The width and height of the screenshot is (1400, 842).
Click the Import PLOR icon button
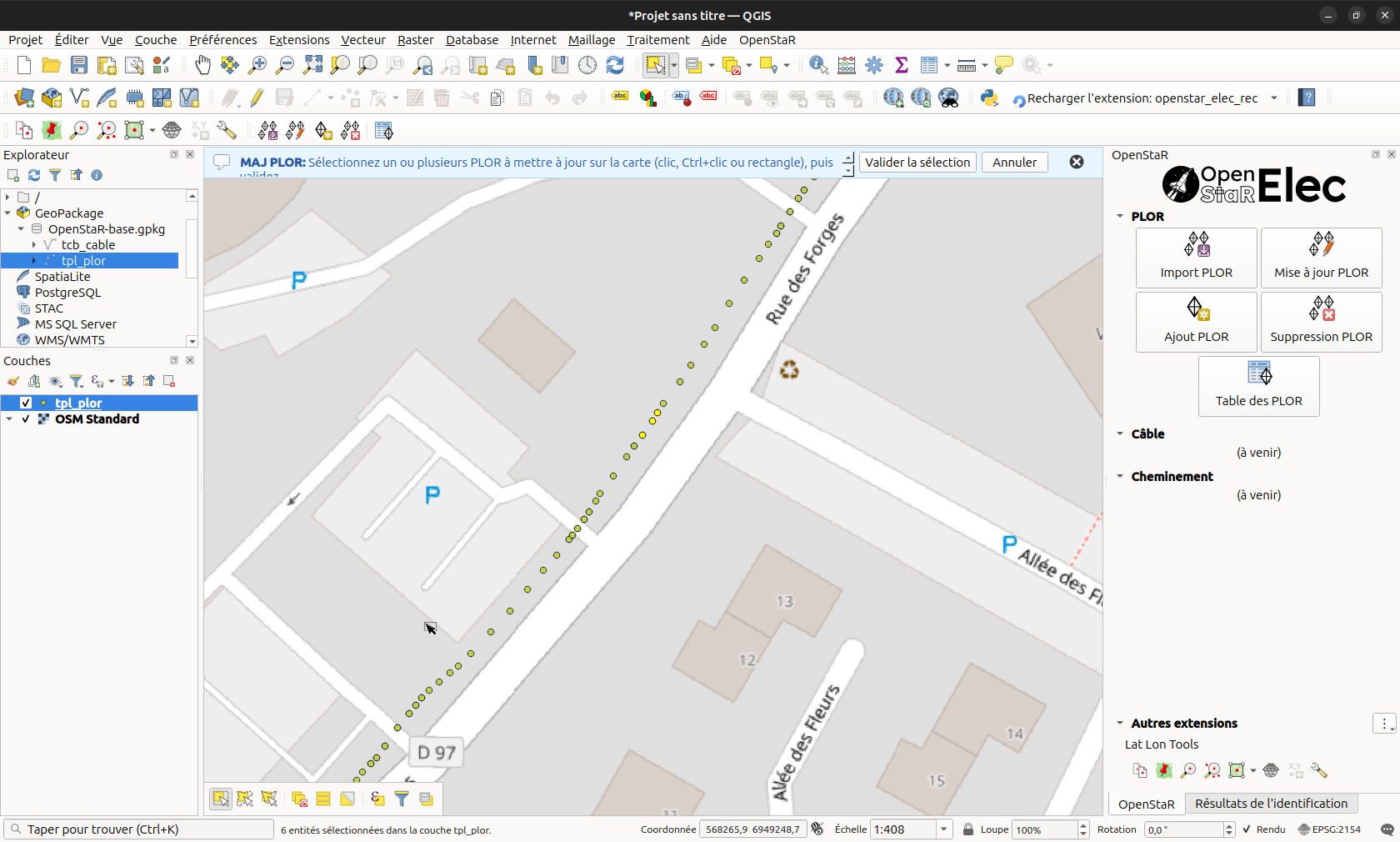point(1196,258)
